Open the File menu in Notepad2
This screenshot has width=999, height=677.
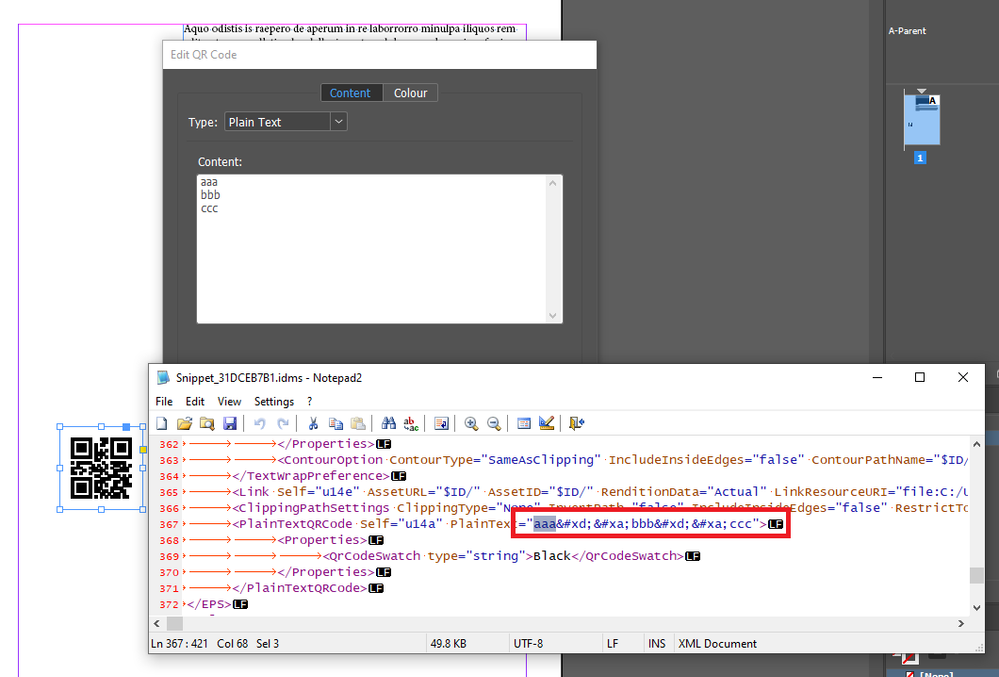[164, 401]
